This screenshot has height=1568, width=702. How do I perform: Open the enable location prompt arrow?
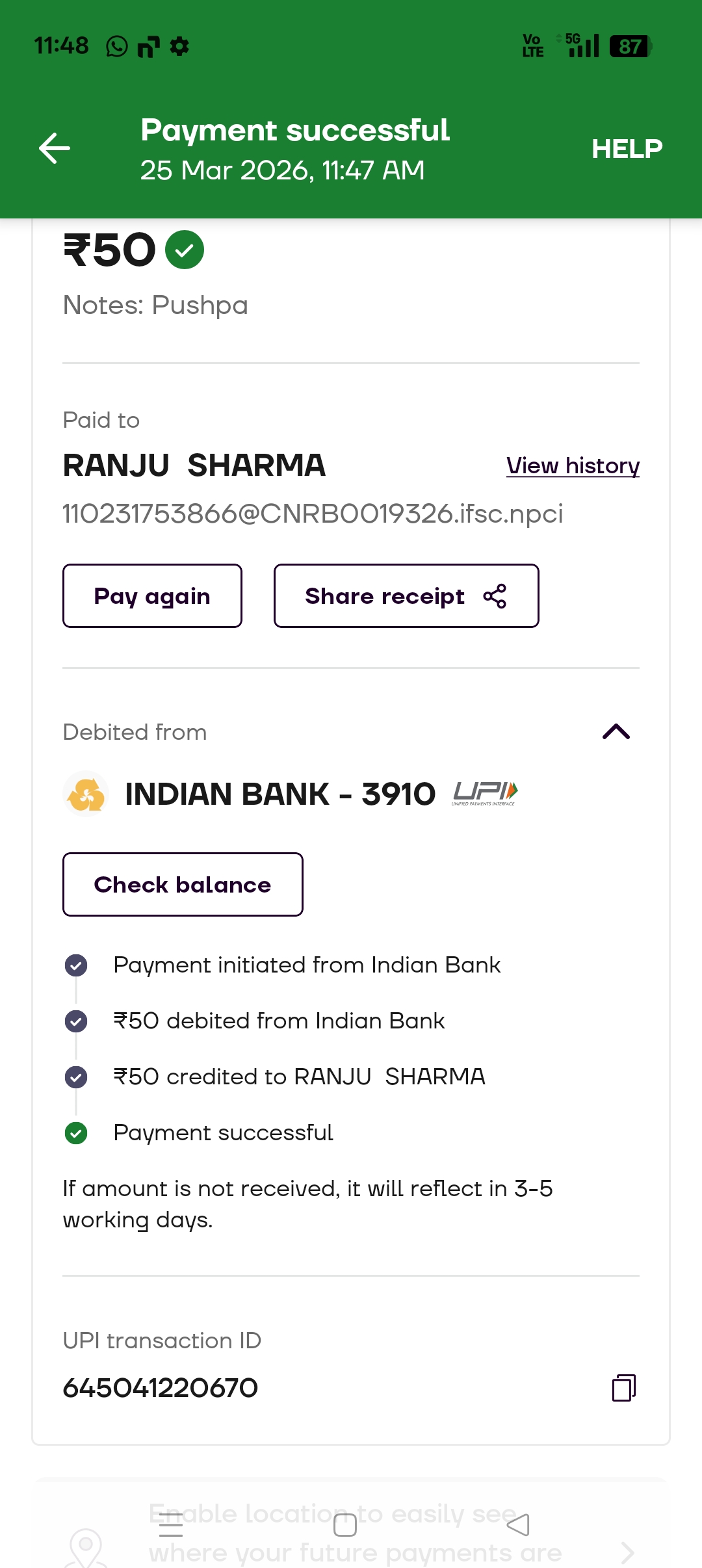pyautogui.click(x=627, y=1552)
